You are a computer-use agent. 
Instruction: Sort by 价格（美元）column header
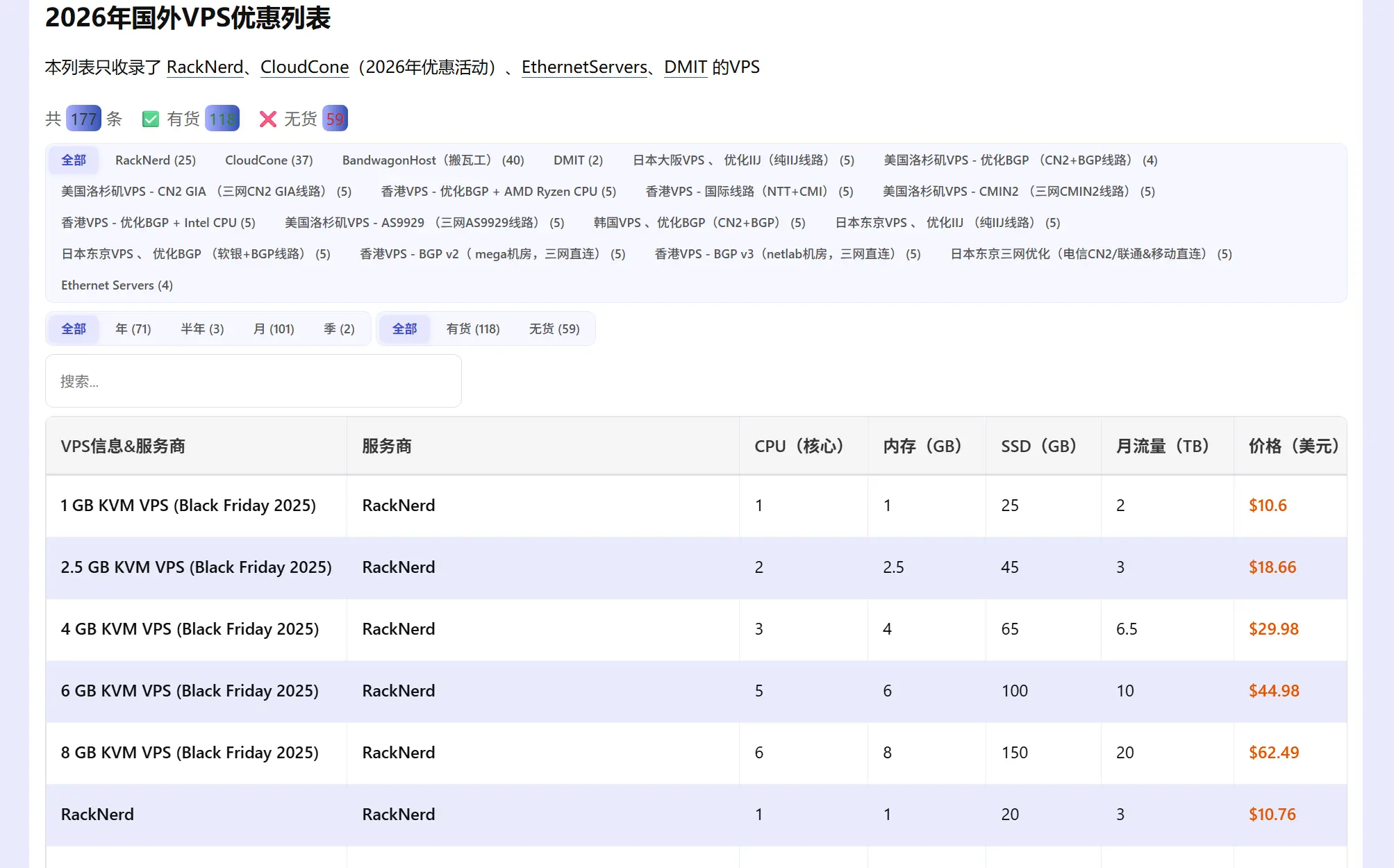(x=1293, y=446)
